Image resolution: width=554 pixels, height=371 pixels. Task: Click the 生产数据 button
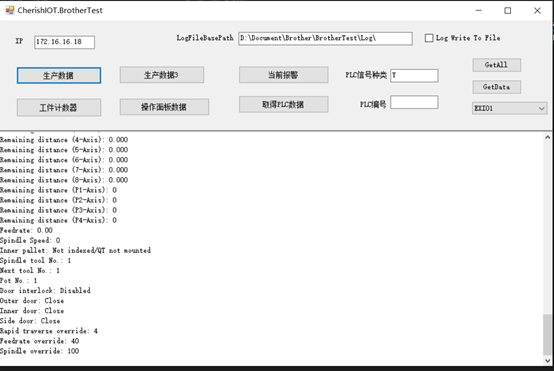(59, 76)
